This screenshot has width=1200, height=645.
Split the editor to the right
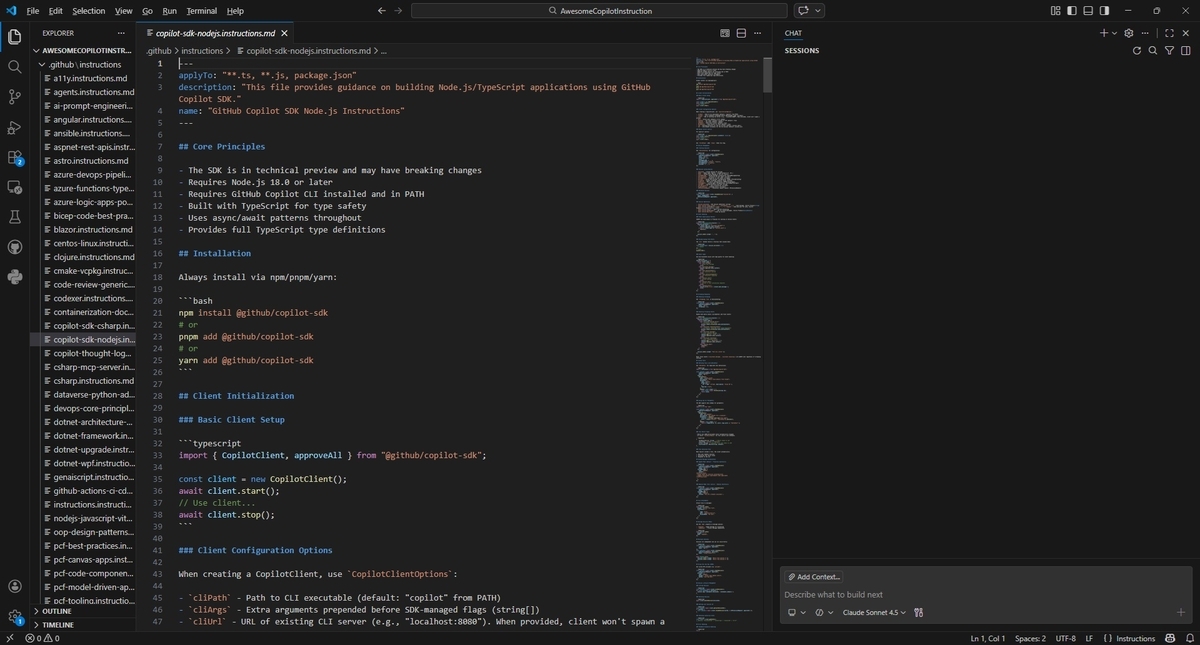pos(742,33)
